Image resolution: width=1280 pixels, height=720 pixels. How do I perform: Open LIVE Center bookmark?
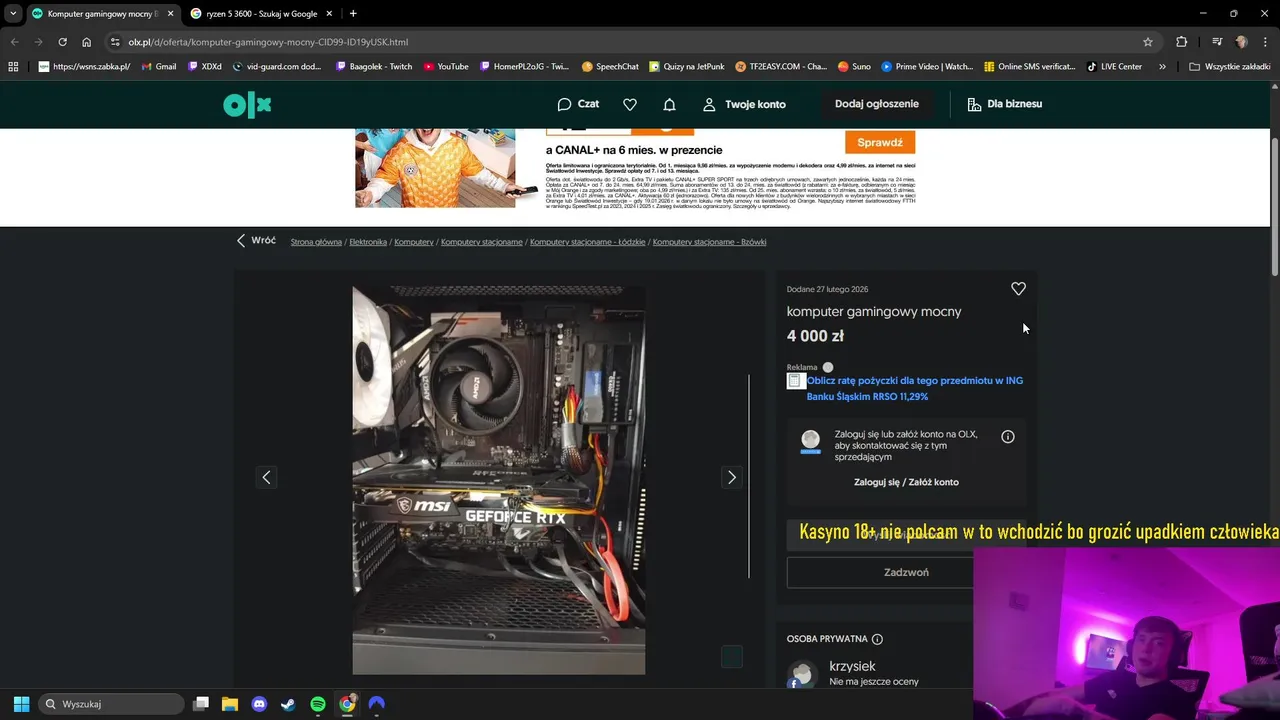click(x=1114, y=67)
